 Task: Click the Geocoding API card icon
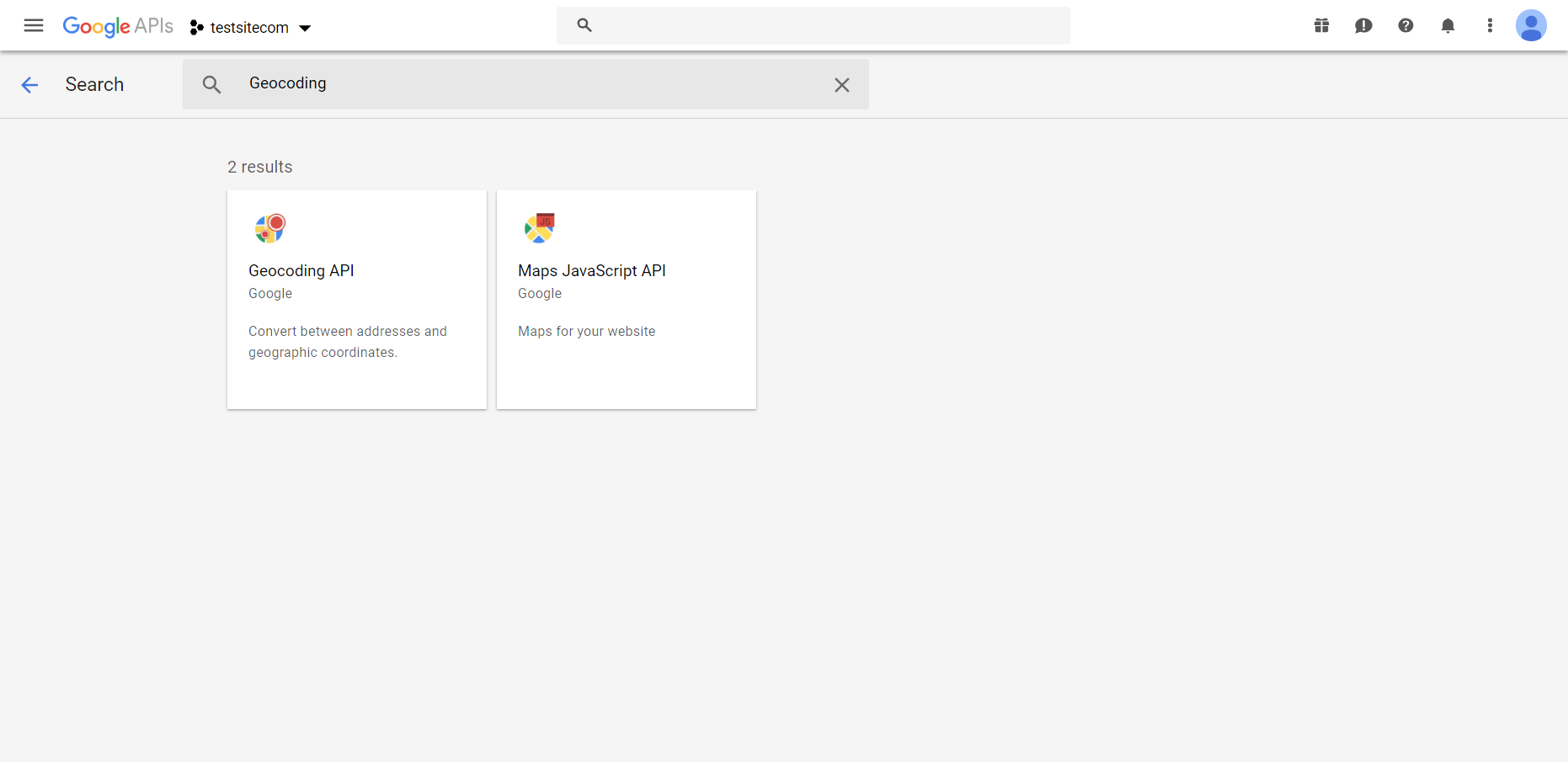(x=270, y=228)
